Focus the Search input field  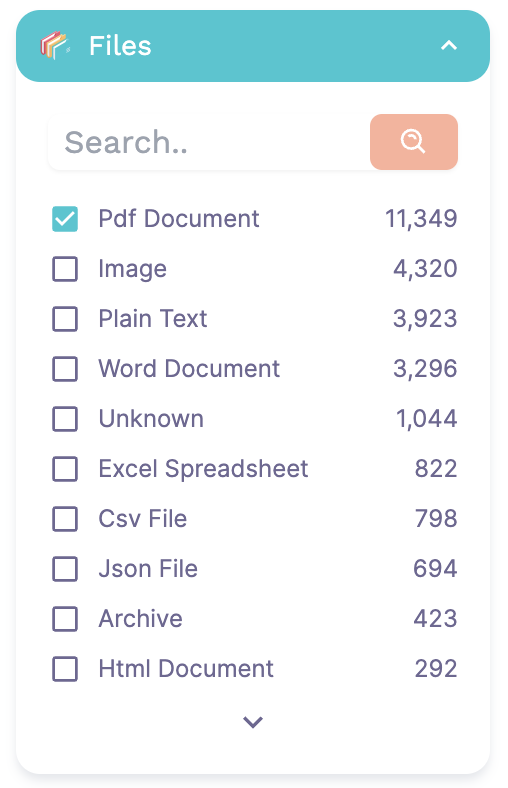209,142
